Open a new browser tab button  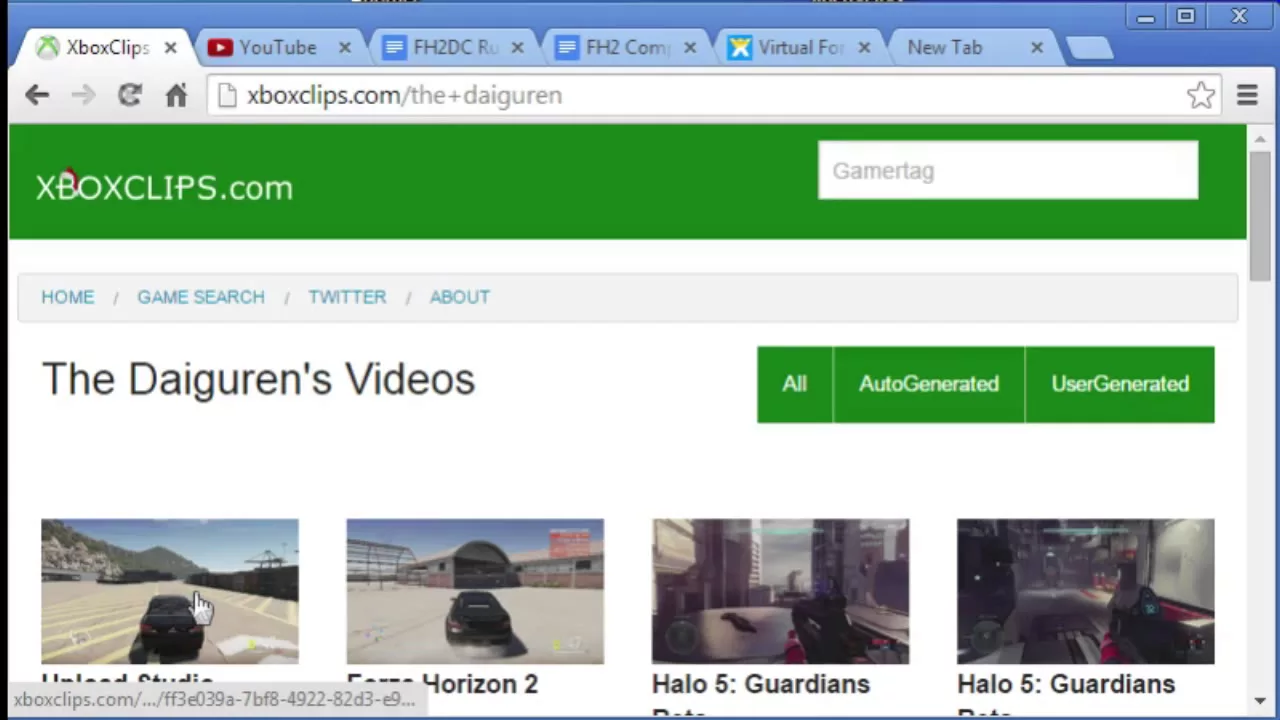pyautogui.click(x=1089, y=48)
